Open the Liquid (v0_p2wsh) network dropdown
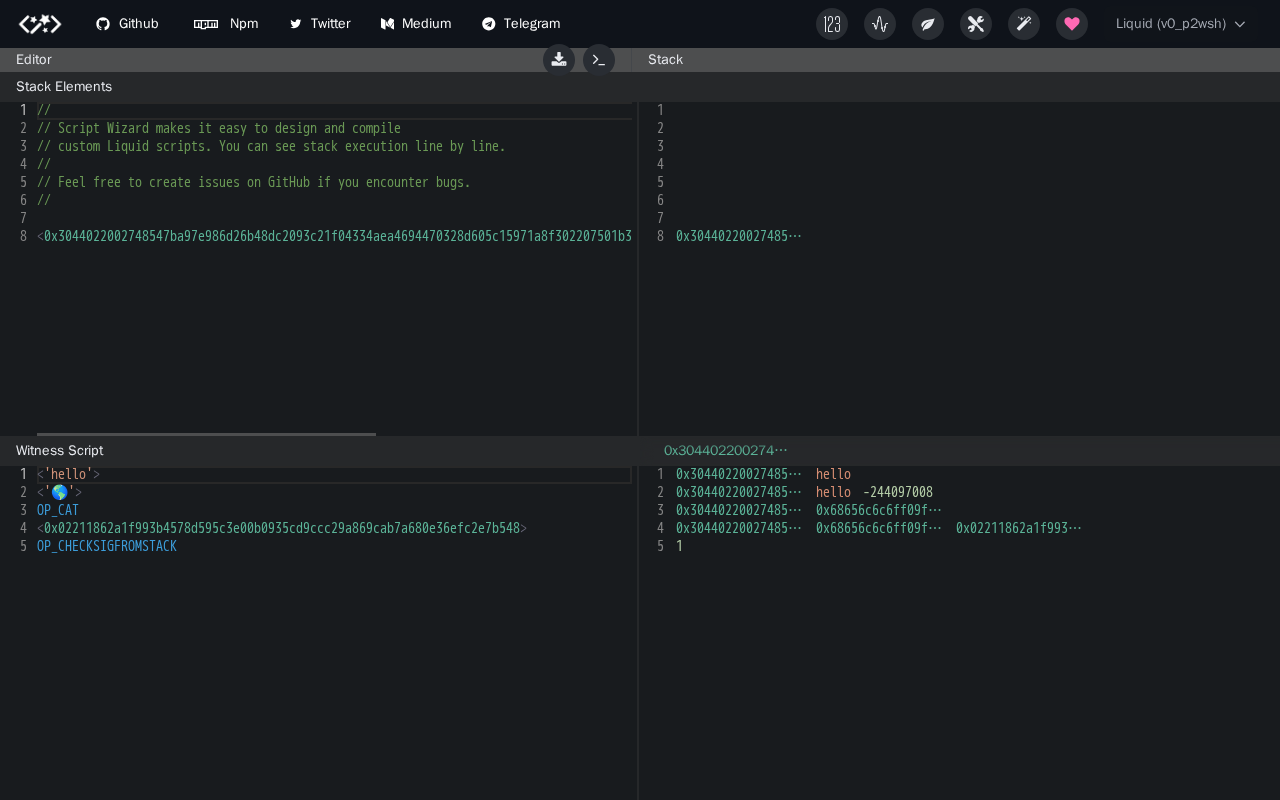 1180,24
